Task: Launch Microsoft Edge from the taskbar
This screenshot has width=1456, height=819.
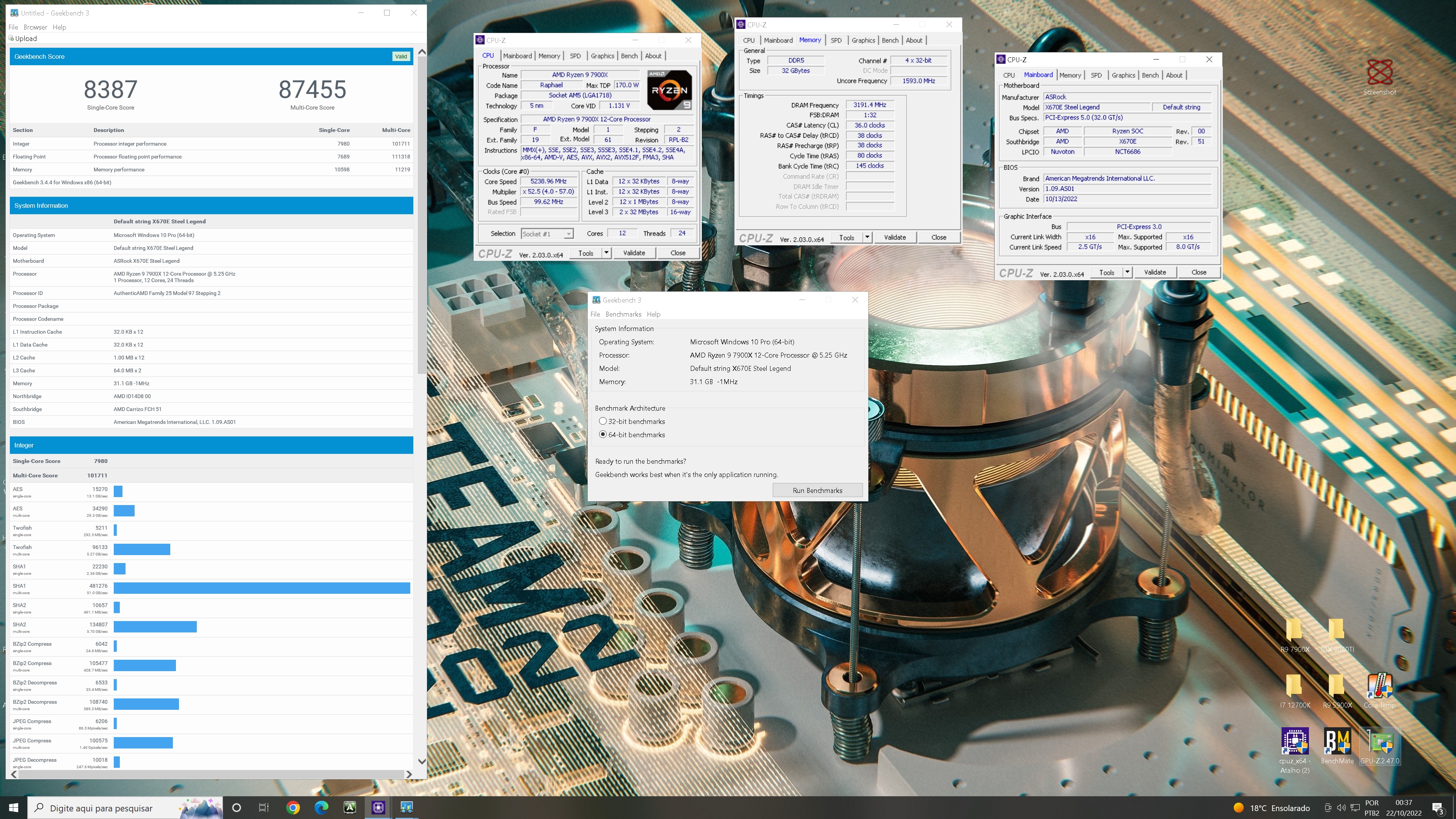Action: click(x=321, y=808)
